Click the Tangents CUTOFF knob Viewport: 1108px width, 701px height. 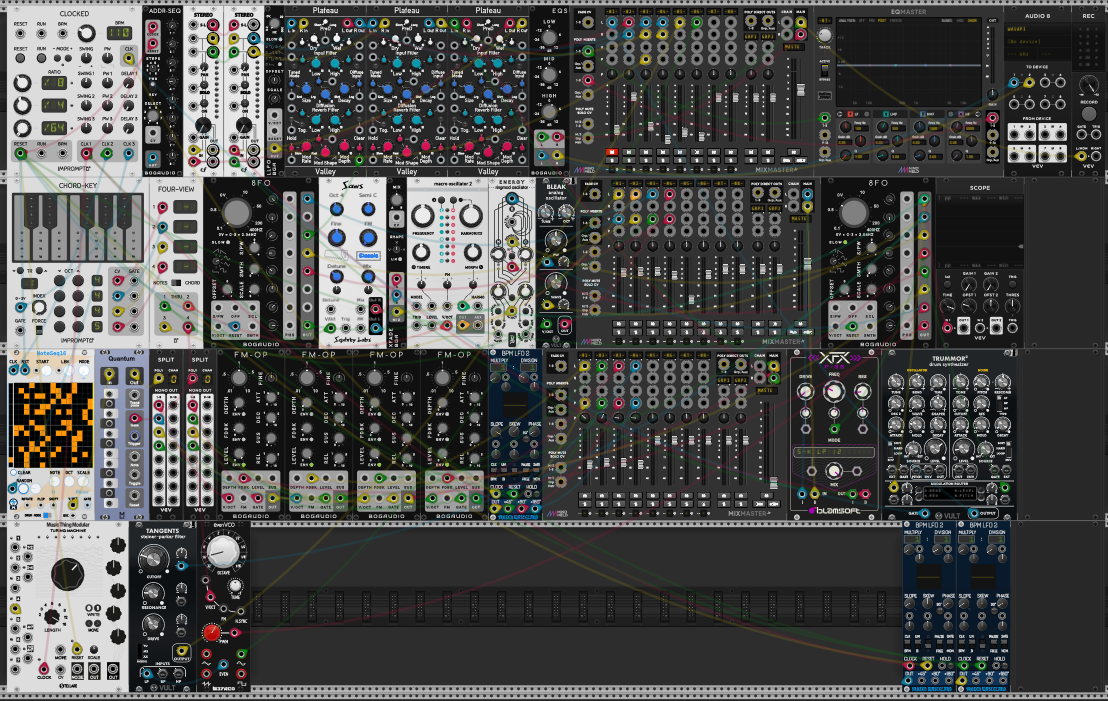153,559
